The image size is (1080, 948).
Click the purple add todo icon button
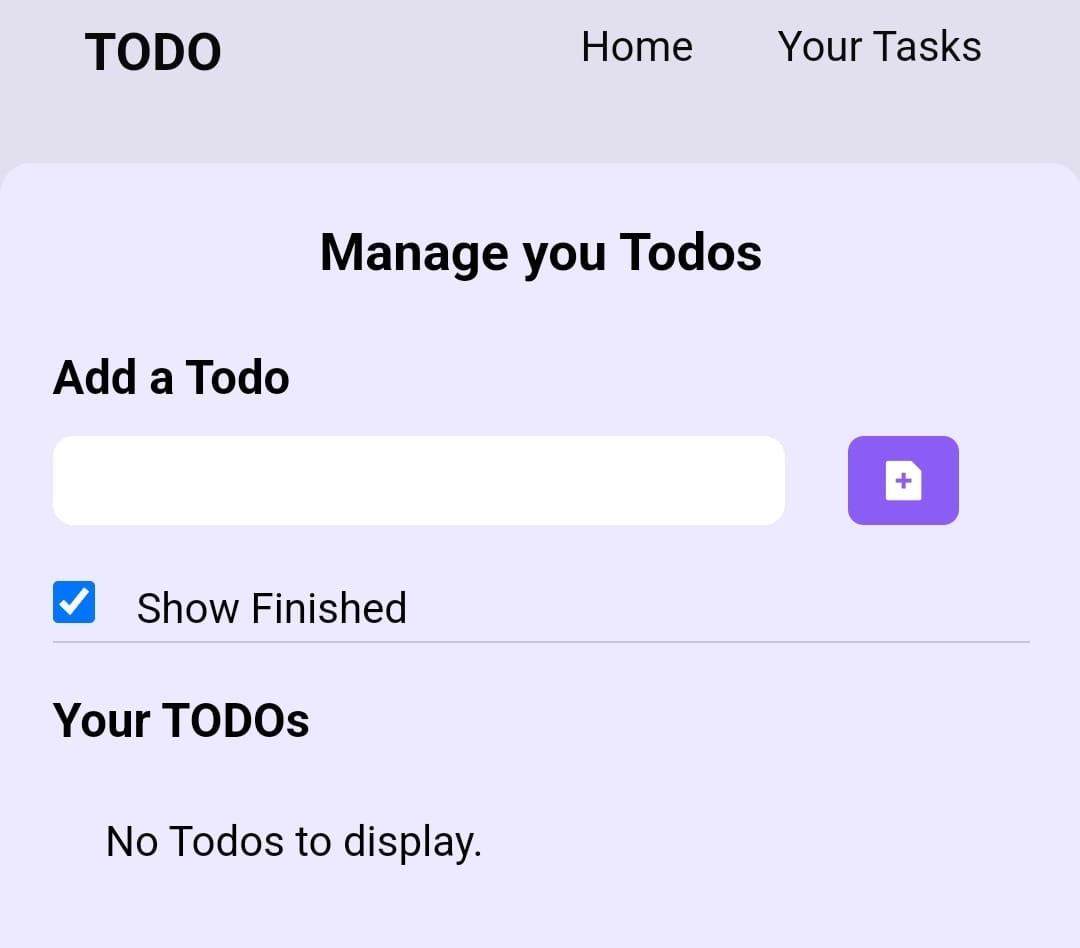click(903, 480)
